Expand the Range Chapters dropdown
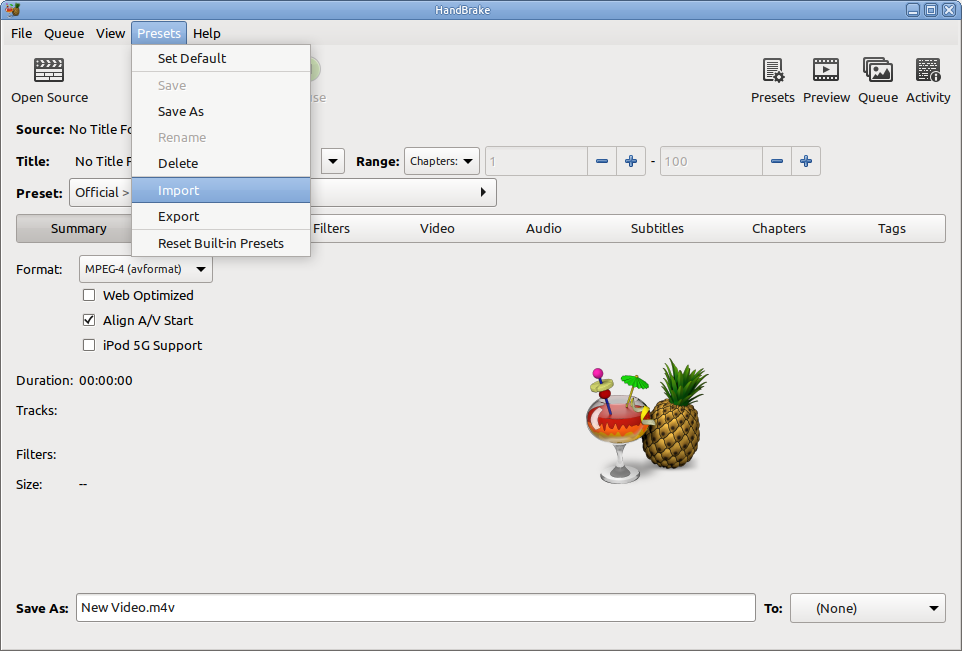The image size is (962, 651). click(x=441, y=162)
